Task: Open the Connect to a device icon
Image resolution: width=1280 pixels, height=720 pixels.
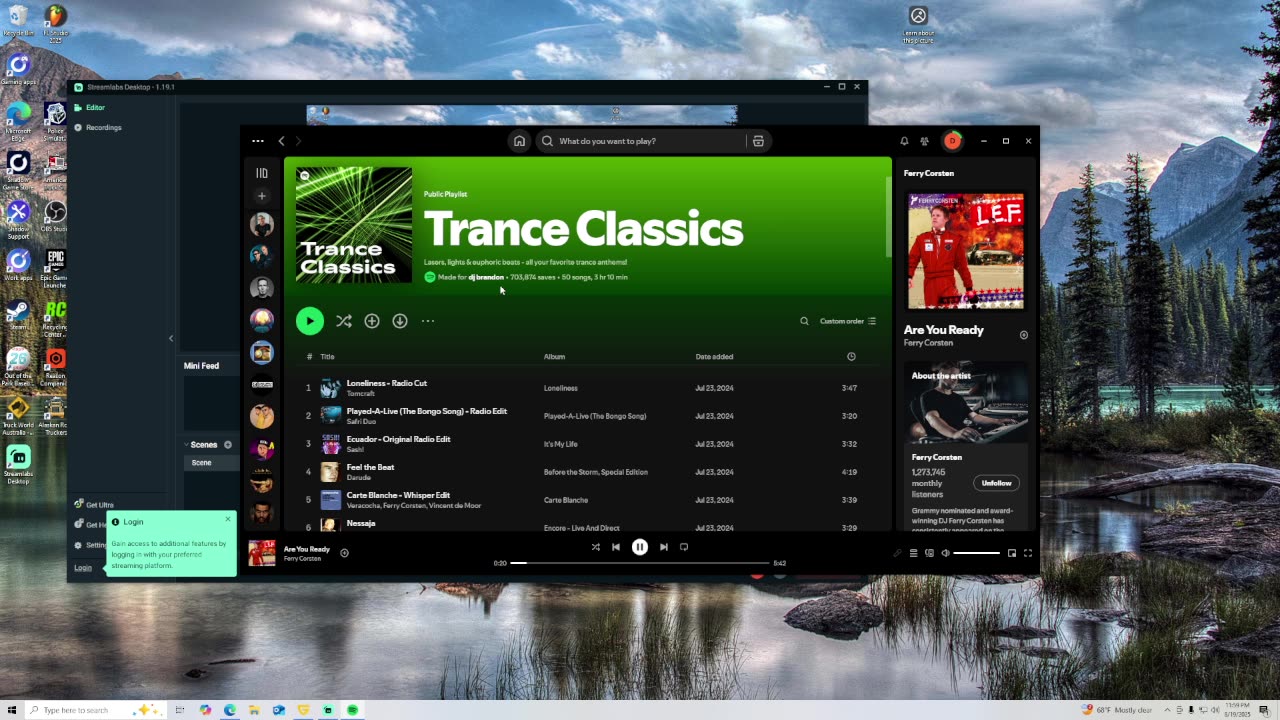Action: coord(929,553)
